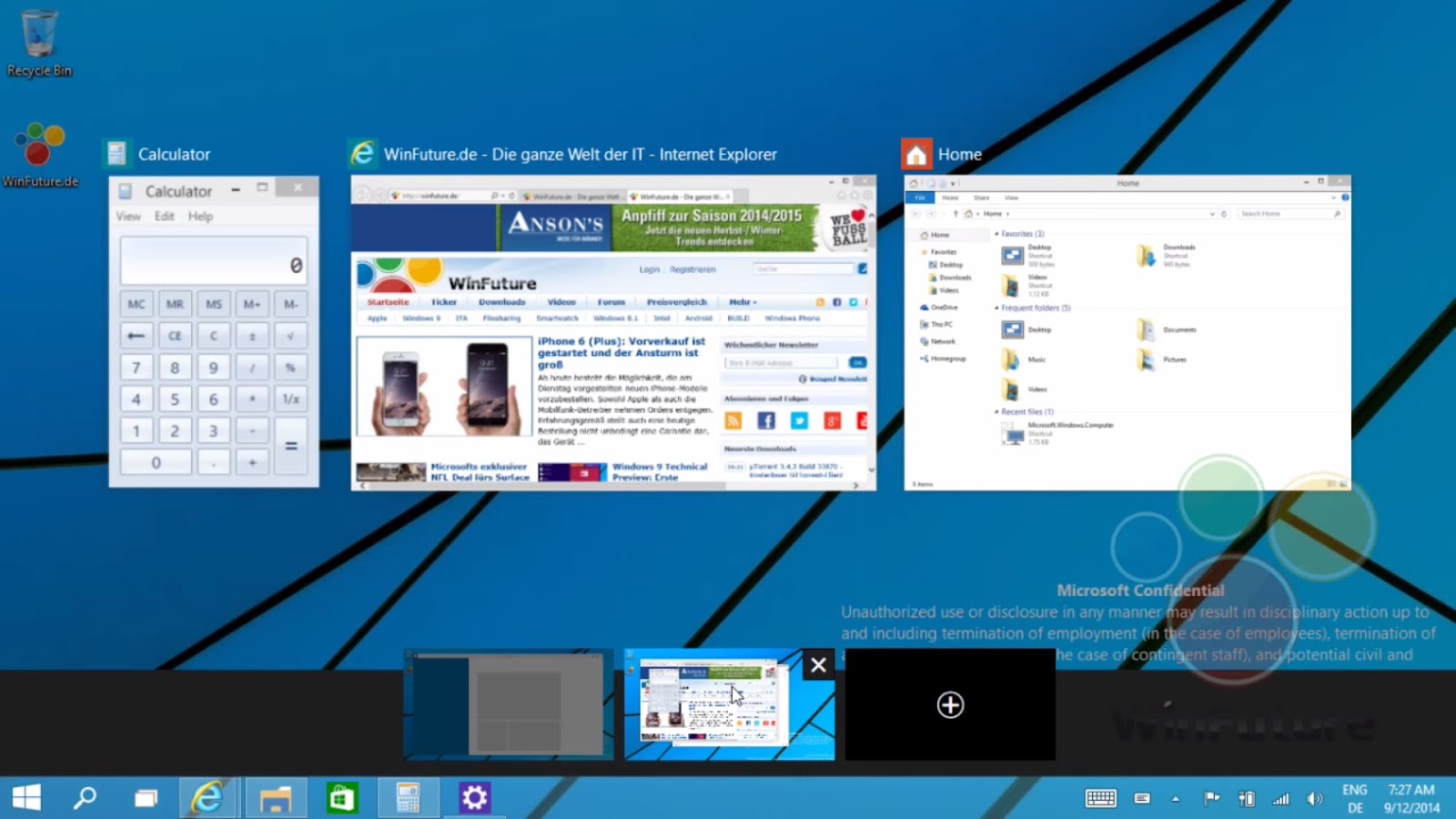Click the equals key in Calculator

click(291, 446)
